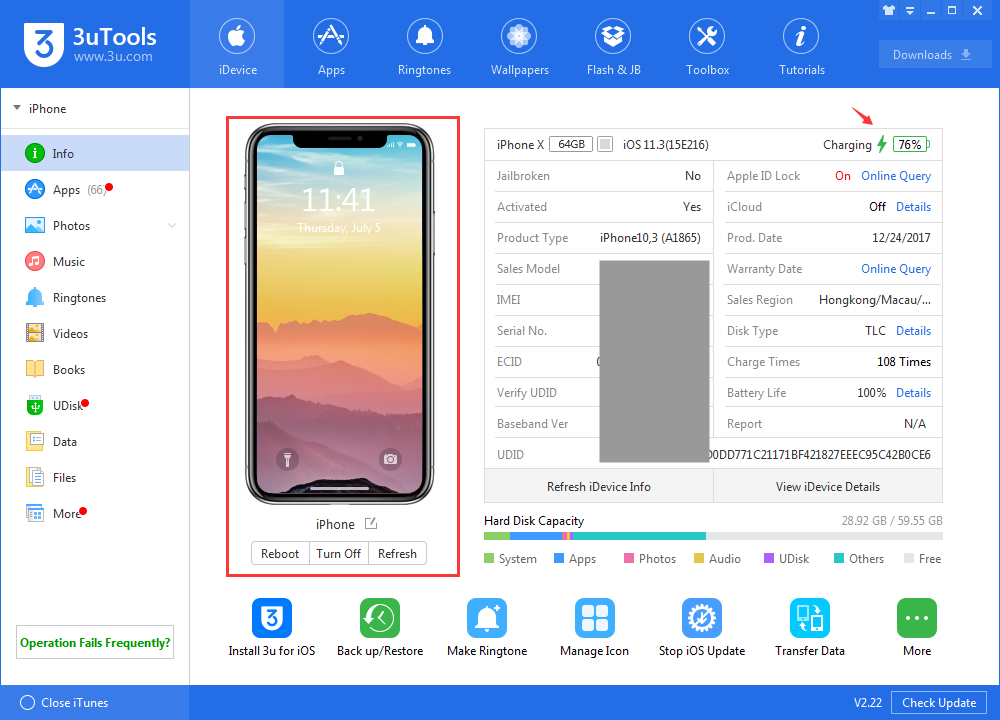Open Ringtones in the sidebar
1000x720 pixels.
point(95,298)
